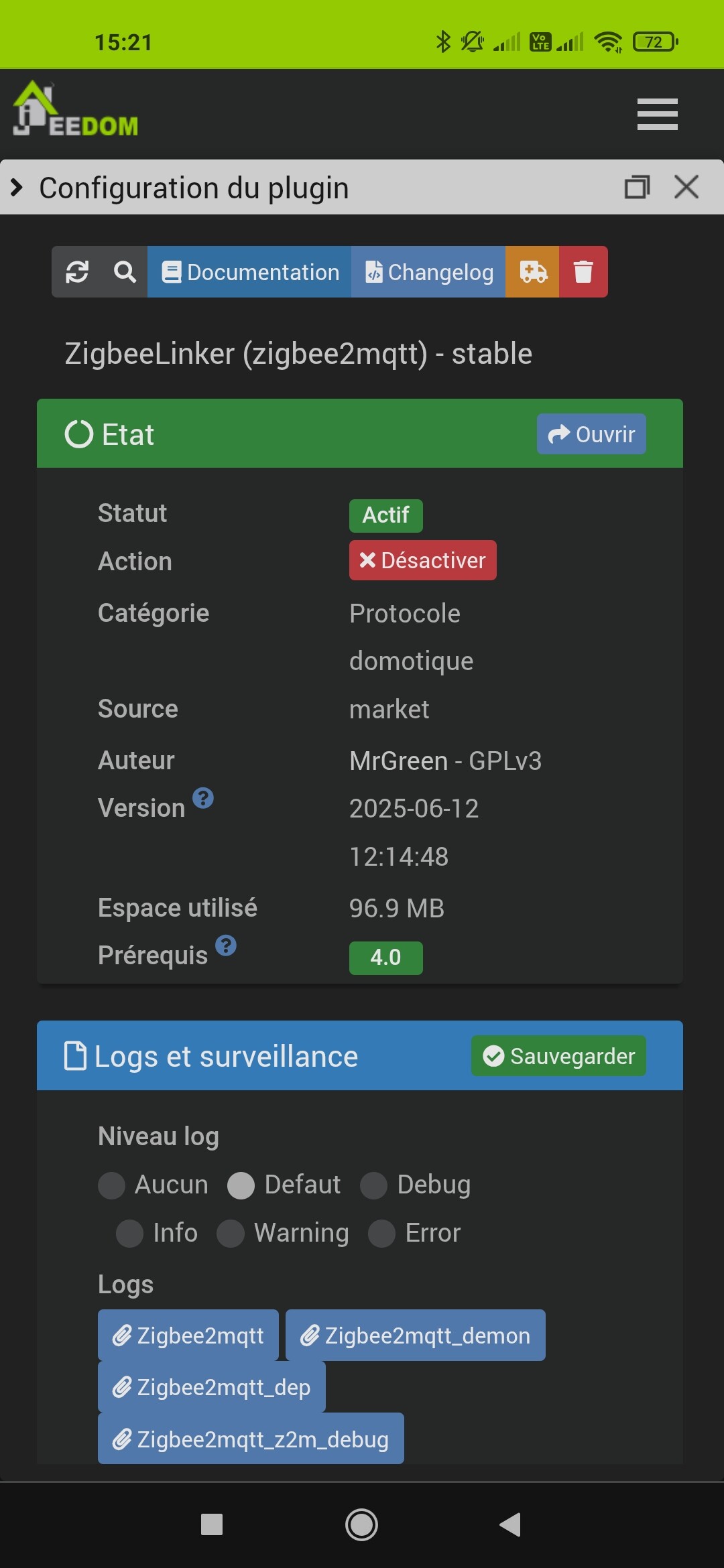
Task: Open the Zigbee2mqtt_demon log
Action: tap(415, 1335)
